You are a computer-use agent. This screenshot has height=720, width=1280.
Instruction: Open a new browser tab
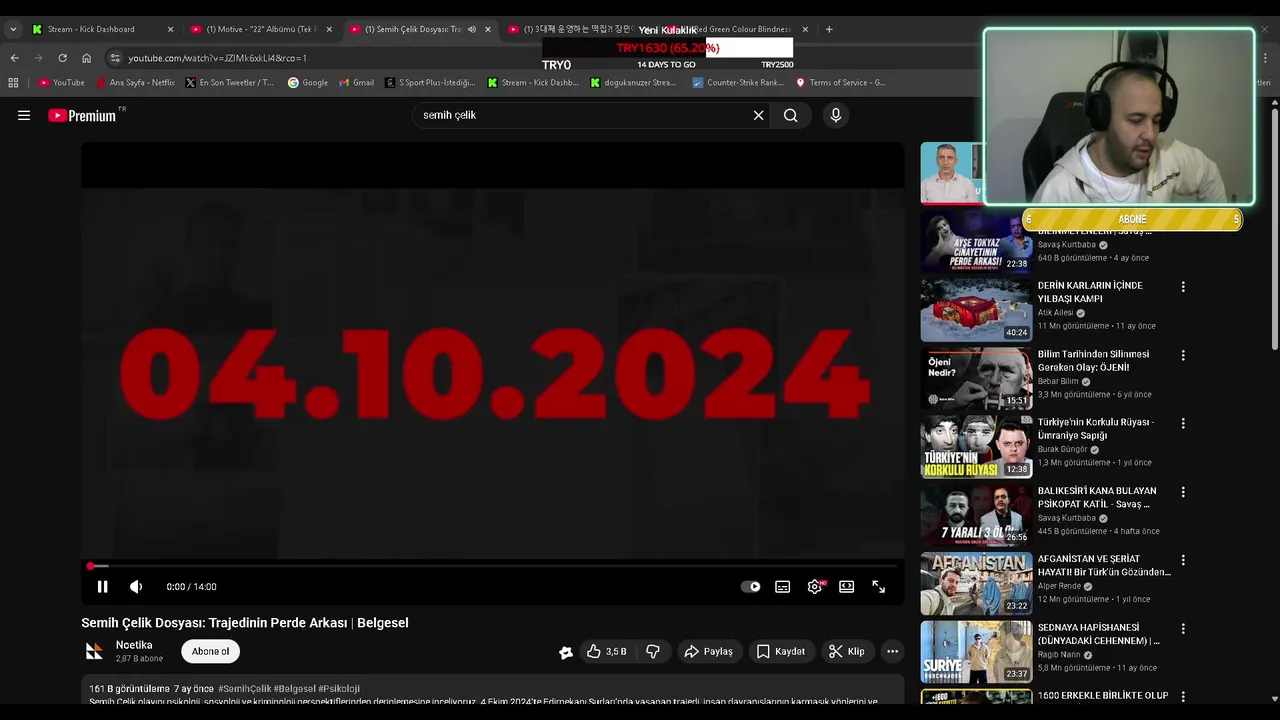829,29
